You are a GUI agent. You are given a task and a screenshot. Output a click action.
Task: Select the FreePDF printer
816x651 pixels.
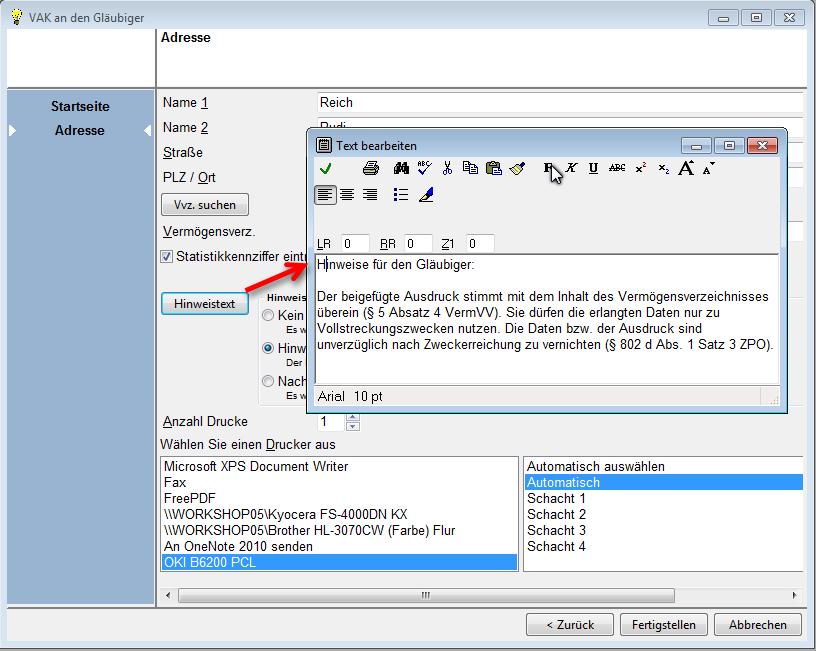pyautogui.click(x=190, y=498)
